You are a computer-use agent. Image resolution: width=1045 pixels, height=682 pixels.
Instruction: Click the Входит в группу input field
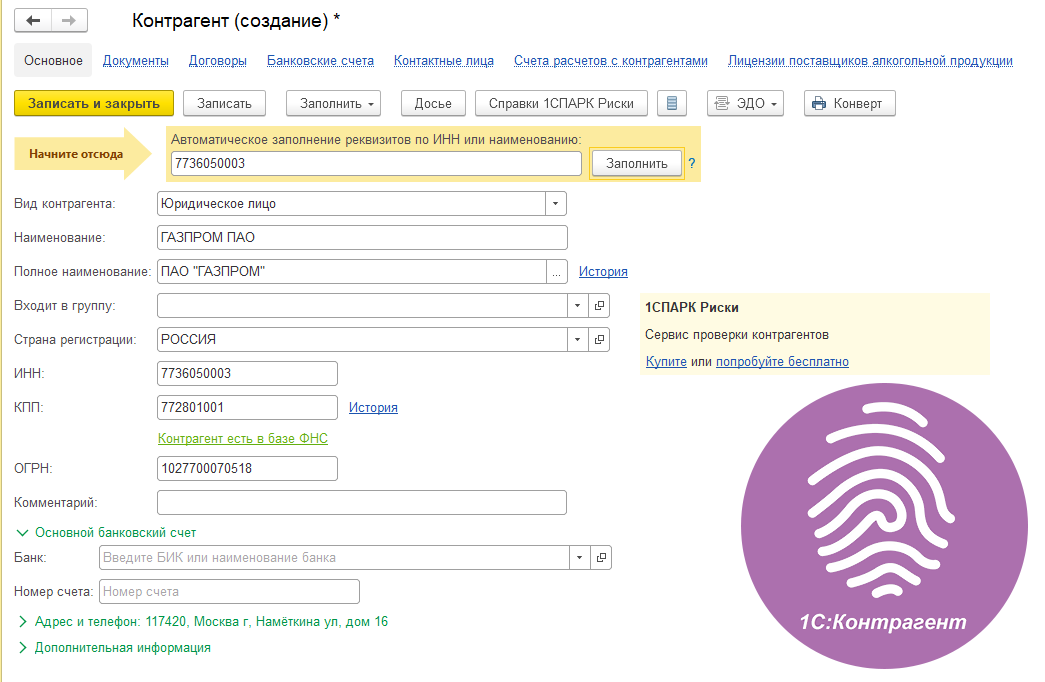[363, 305]
